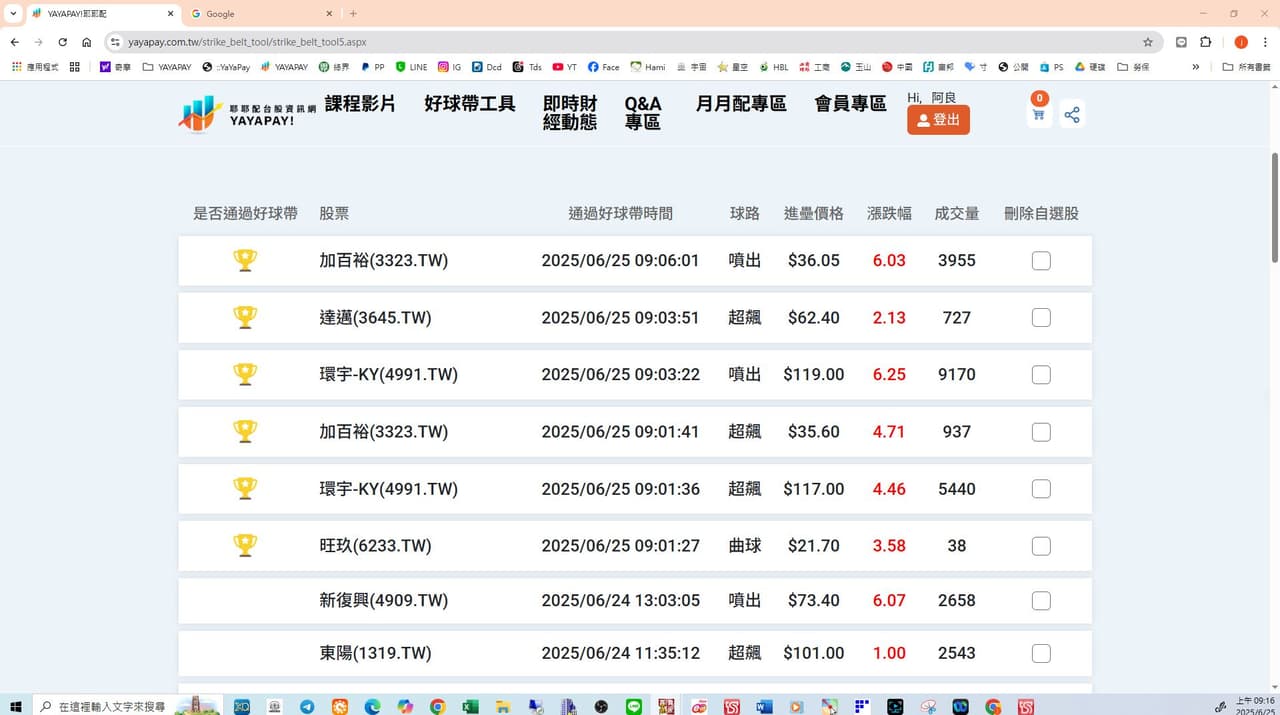This screenshot has width=1280, height=715.
Task: Click the 漲跌幅 column header
Action: [889, 213]
